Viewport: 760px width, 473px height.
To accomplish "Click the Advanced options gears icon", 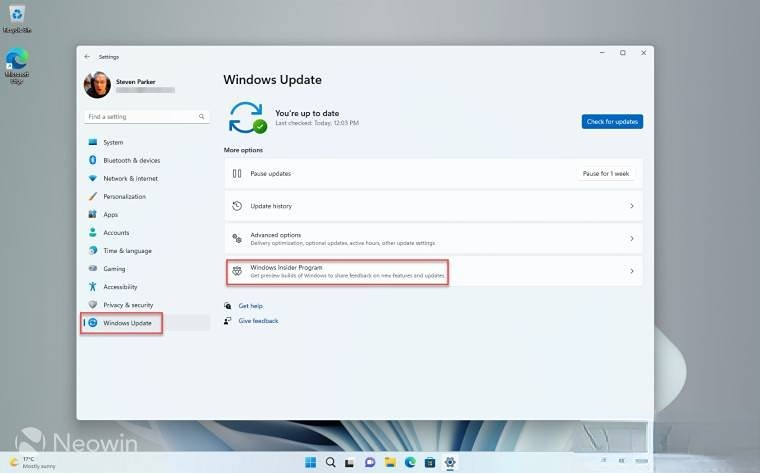I will click(x=237, y=238).
